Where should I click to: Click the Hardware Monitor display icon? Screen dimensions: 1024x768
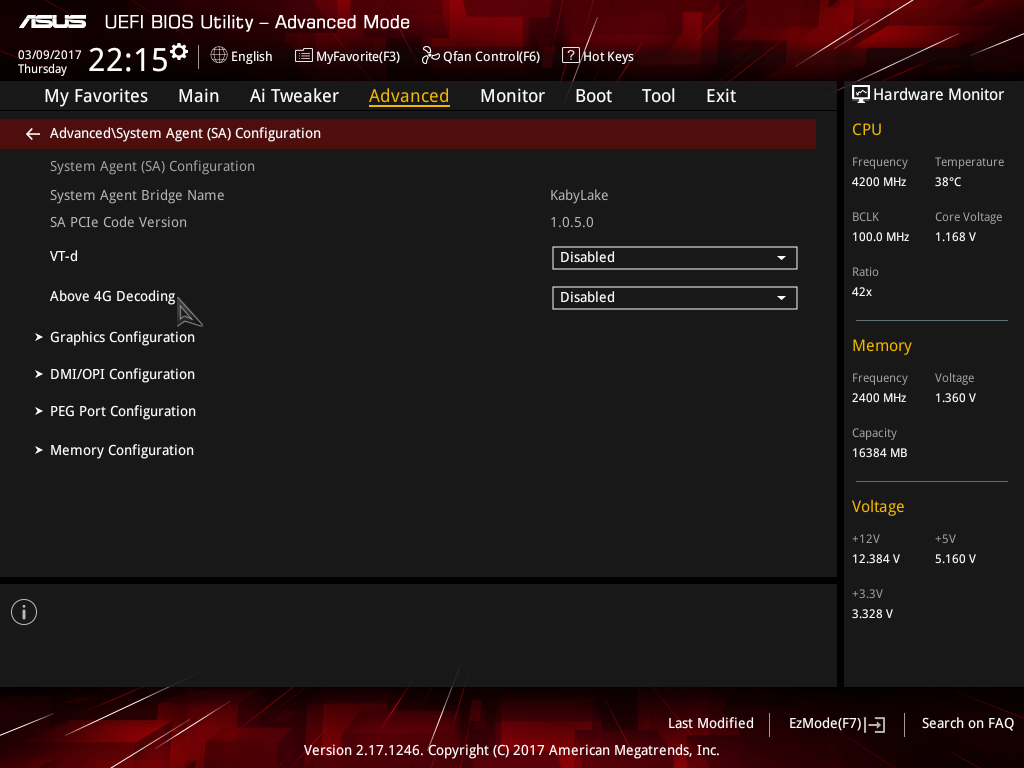861,94
